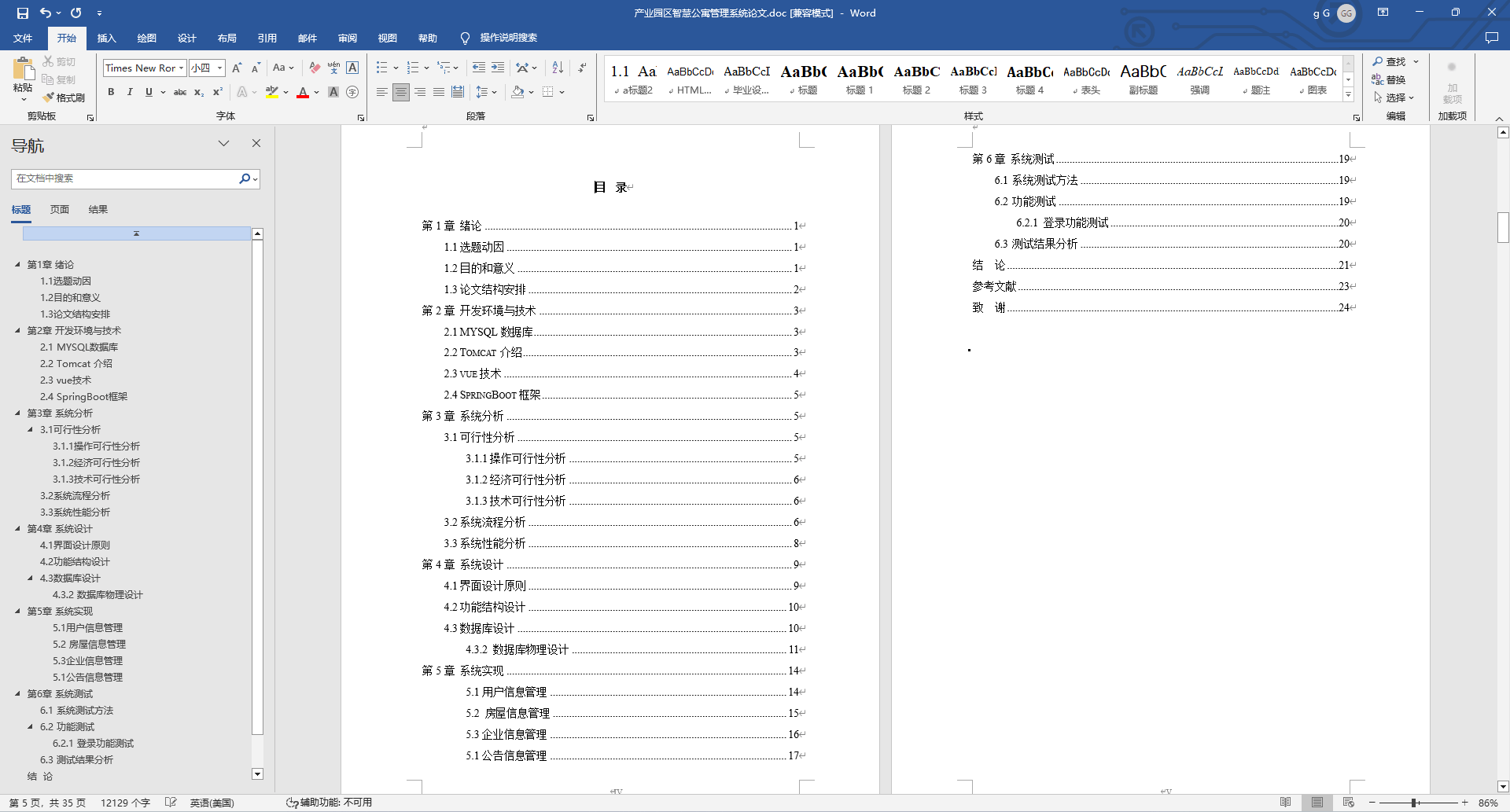Expand the styles gallery
This screenshot has width=1510, height=812.
[1348, 94]
